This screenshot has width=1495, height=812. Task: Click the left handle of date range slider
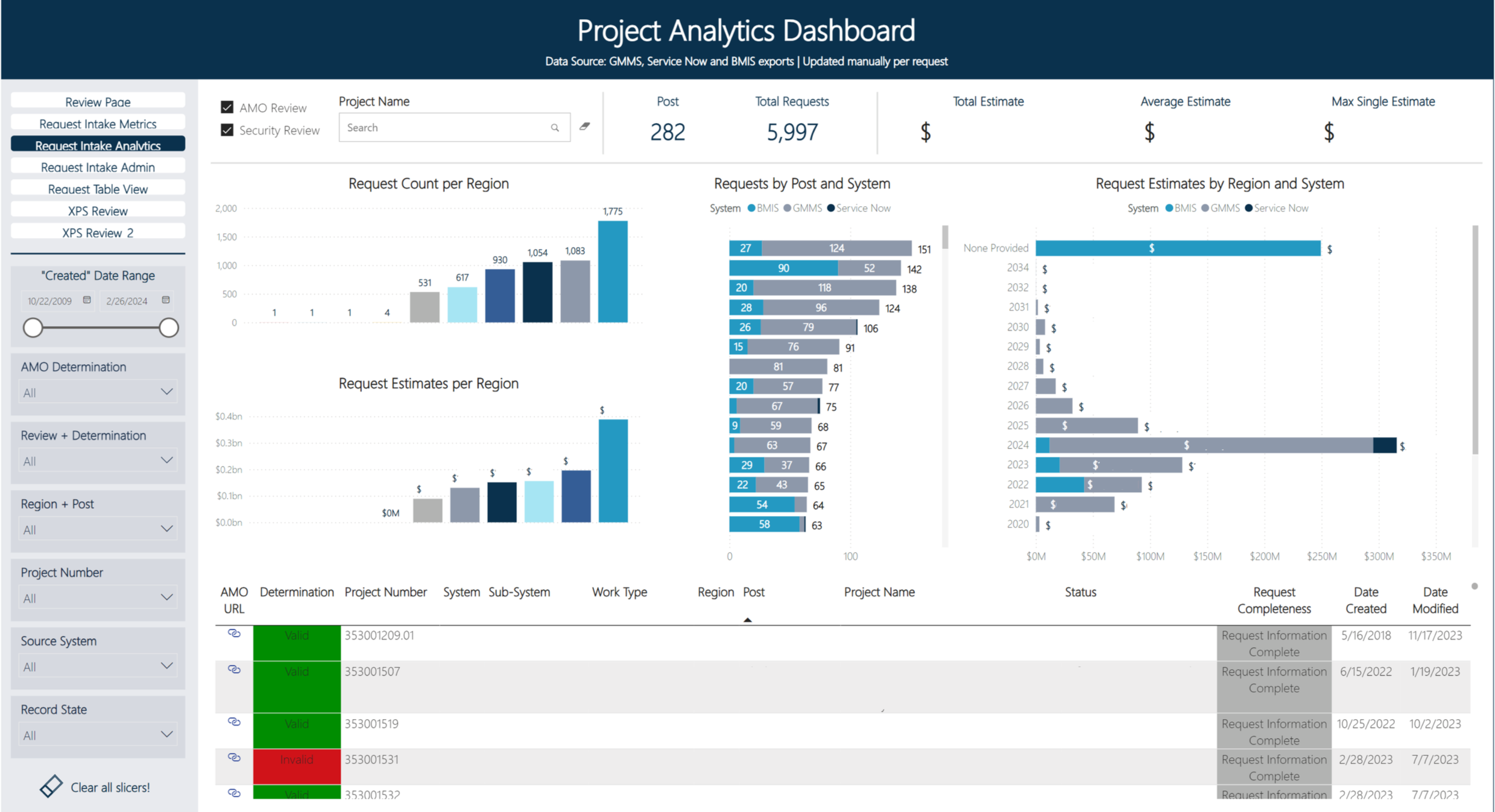click(x=33, y=328)
